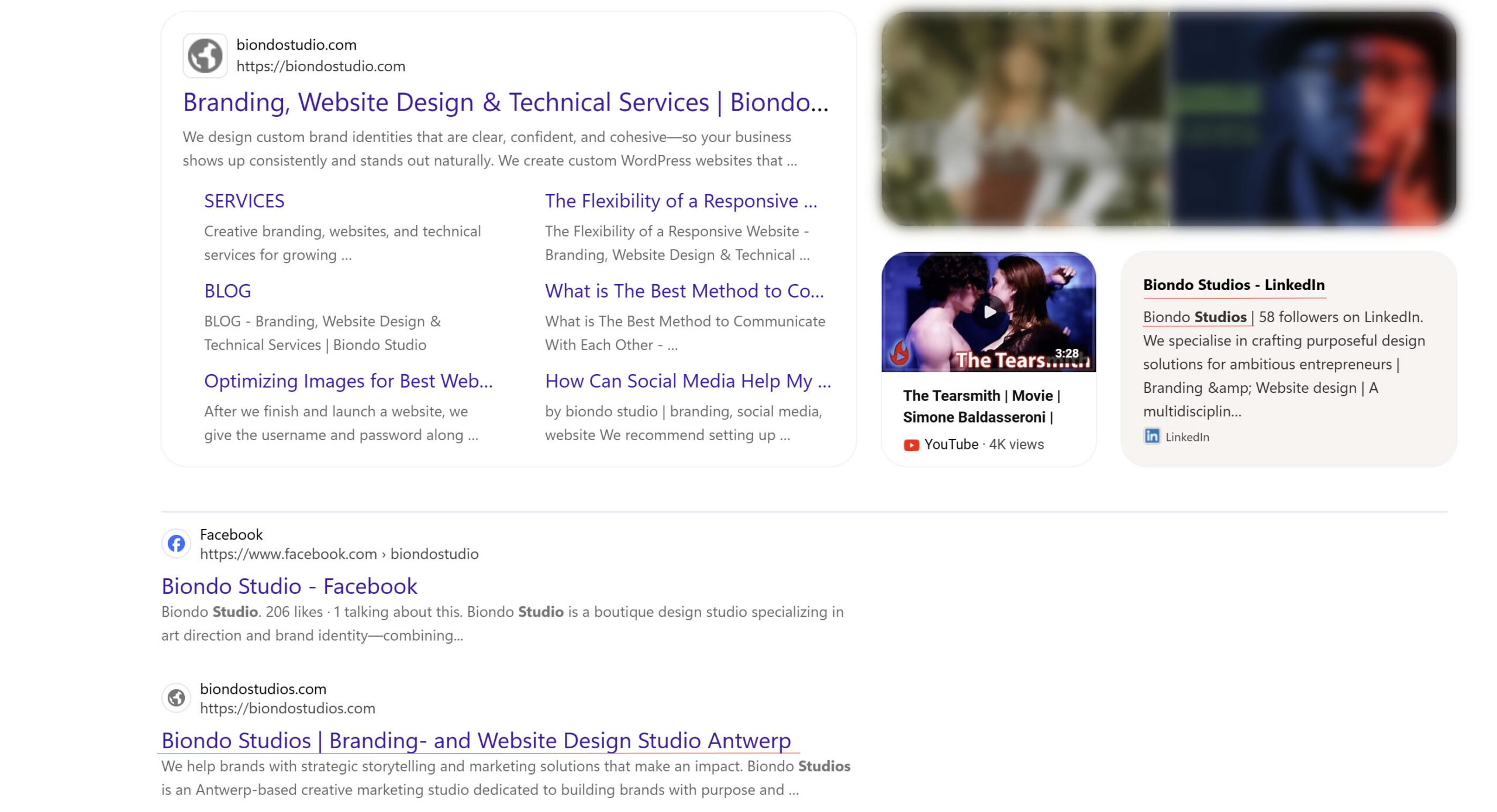Open Optimizing Images for Best Web link
Image resolution: width=1497 pixels, height=812 pixels.
(x=348, y=381)
